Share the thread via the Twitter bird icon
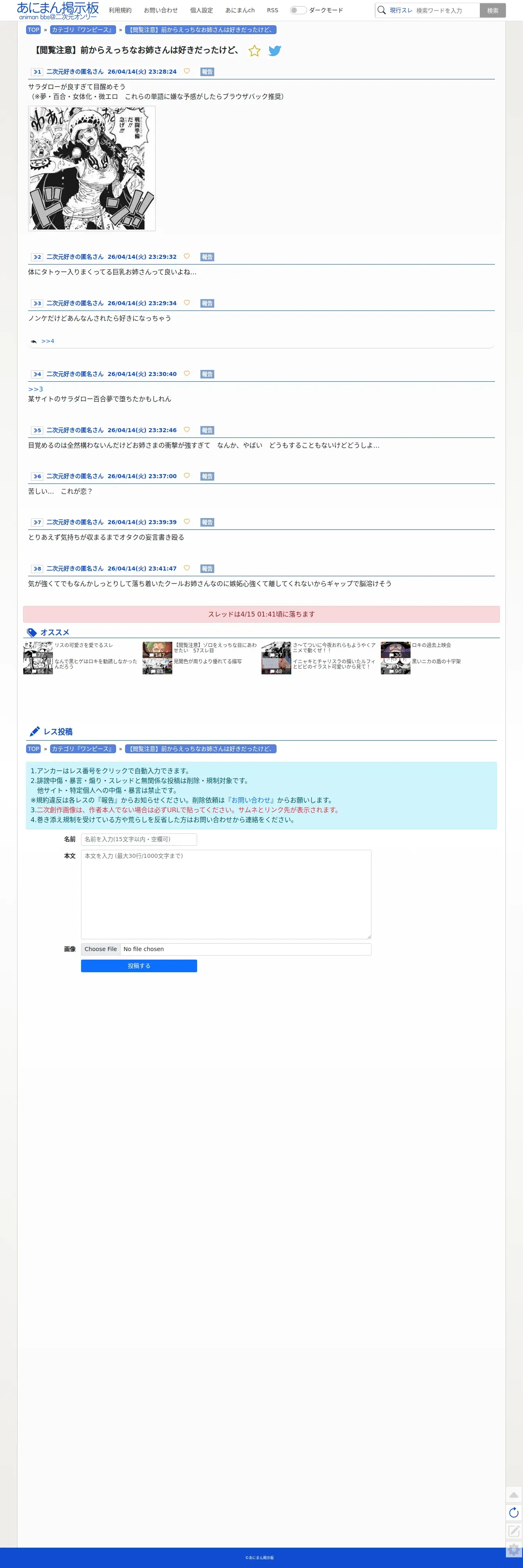The height and width of the screenshot is (1568, 523). tap(275, 51)
